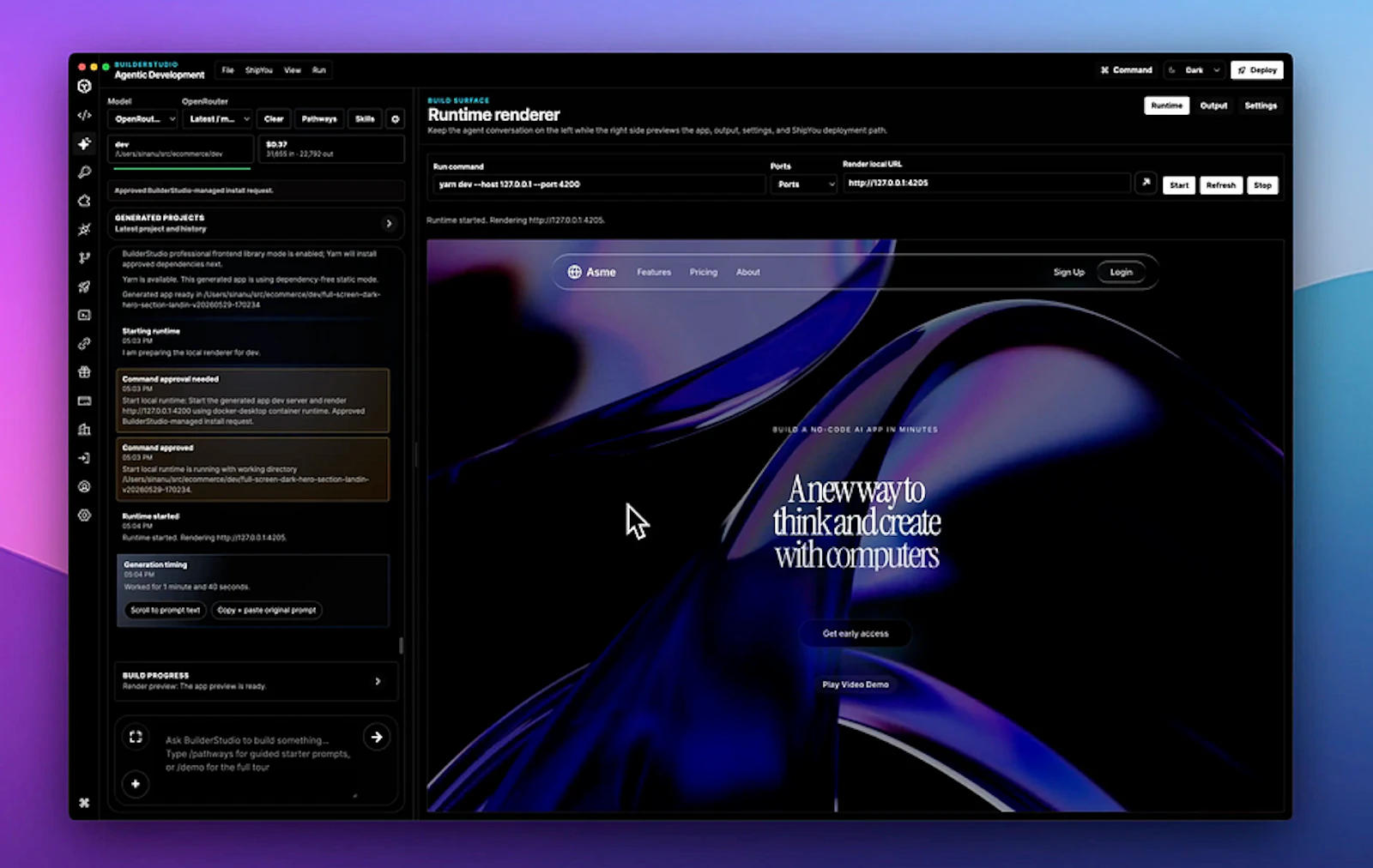Open the ShipYou menu
The height and width of the screenshot is (868, 1373).
pyautogui.click(x=258, y=70)
